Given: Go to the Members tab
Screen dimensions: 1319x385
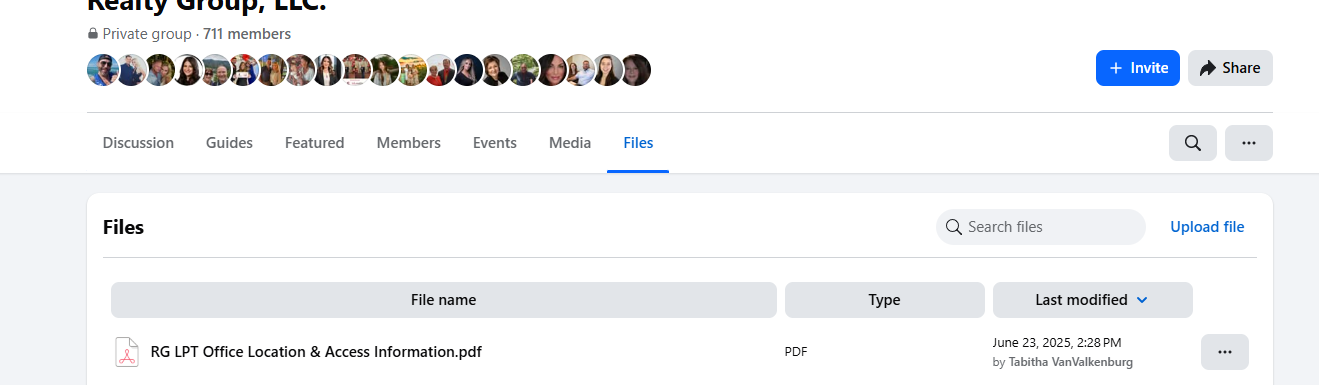Looking at the screenshot, I should tap(408, 143).
